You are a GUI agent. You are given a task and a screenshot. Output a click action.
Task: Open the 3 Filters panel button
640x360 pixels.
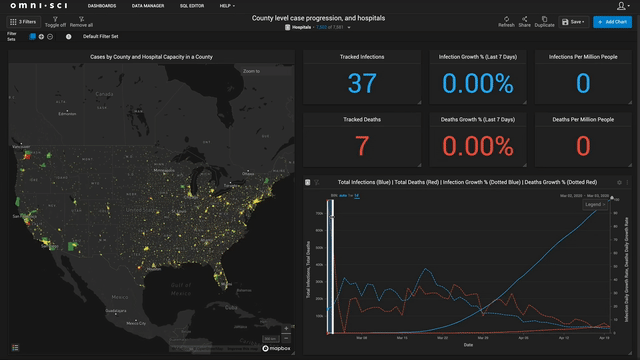[x=23, y=22]
